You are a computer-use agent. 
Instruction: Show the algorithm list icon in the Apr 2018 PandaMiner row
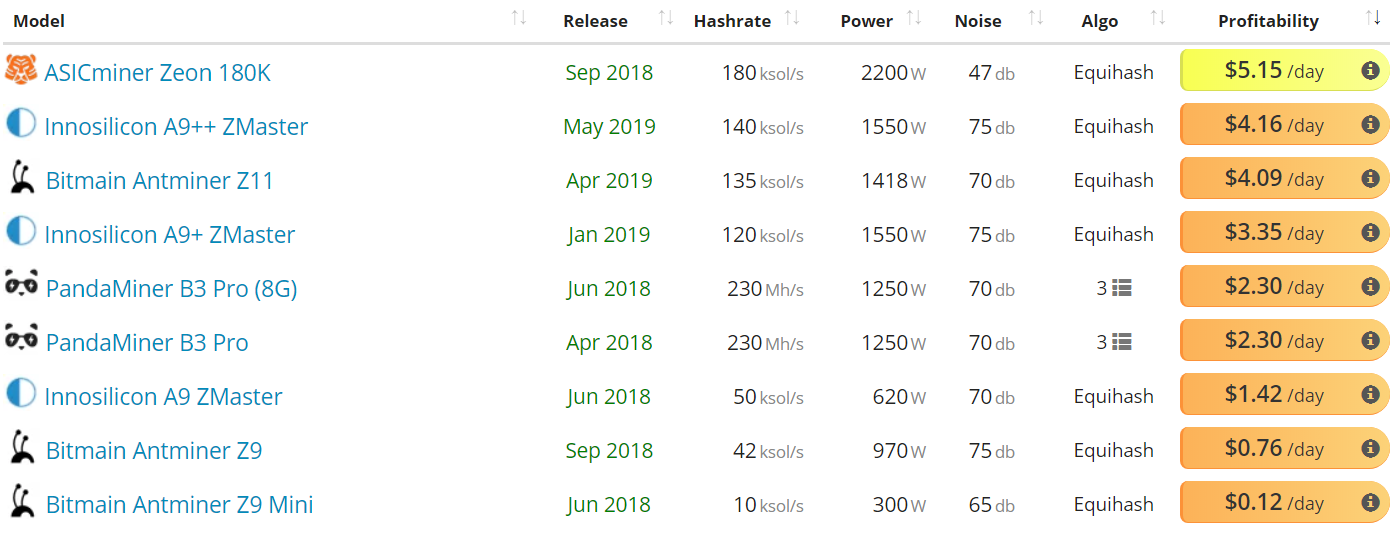click(x=1122, y=342)
